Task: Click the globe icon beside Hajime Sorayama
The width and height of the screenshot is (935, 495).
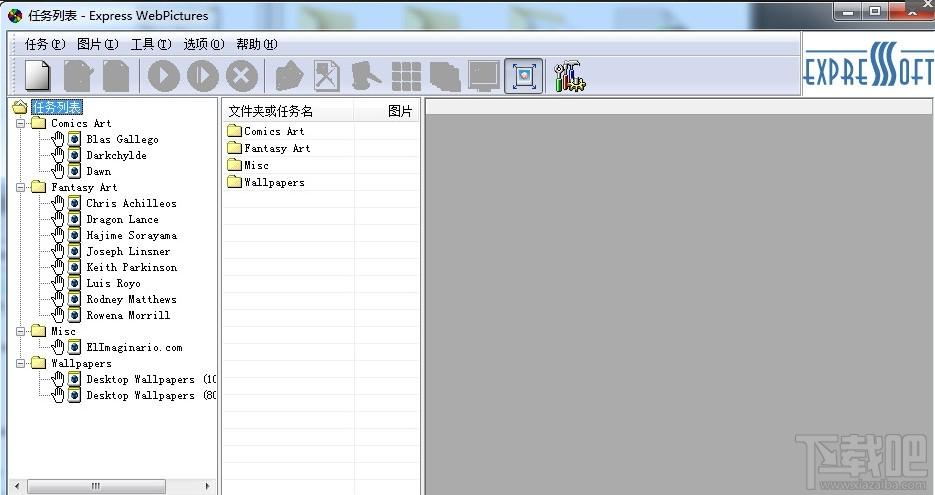Action: tap(74, 236)
